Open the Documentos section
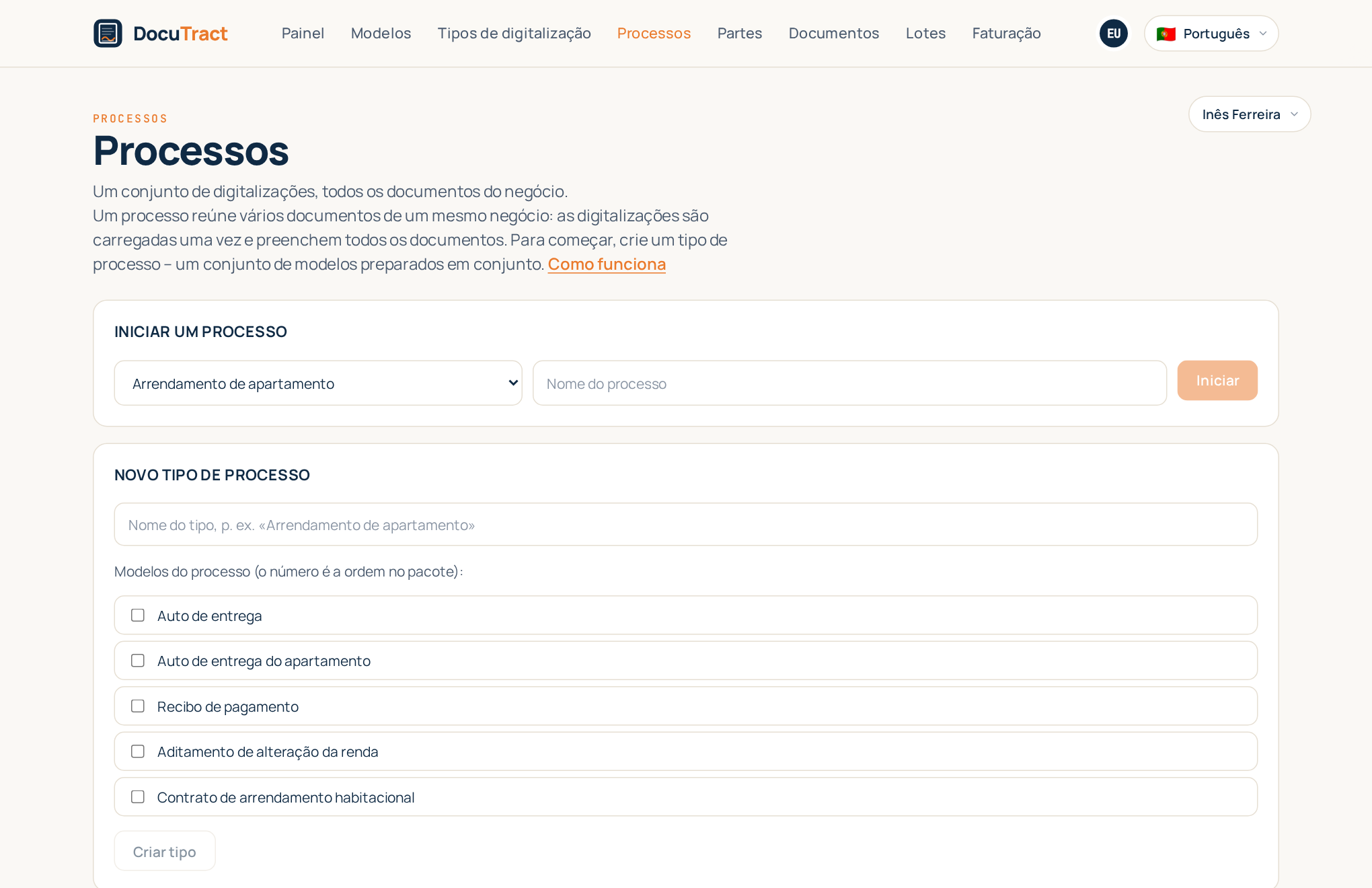Image resolution: width=1372 pixels, height=888 pixels. point(834,33)
